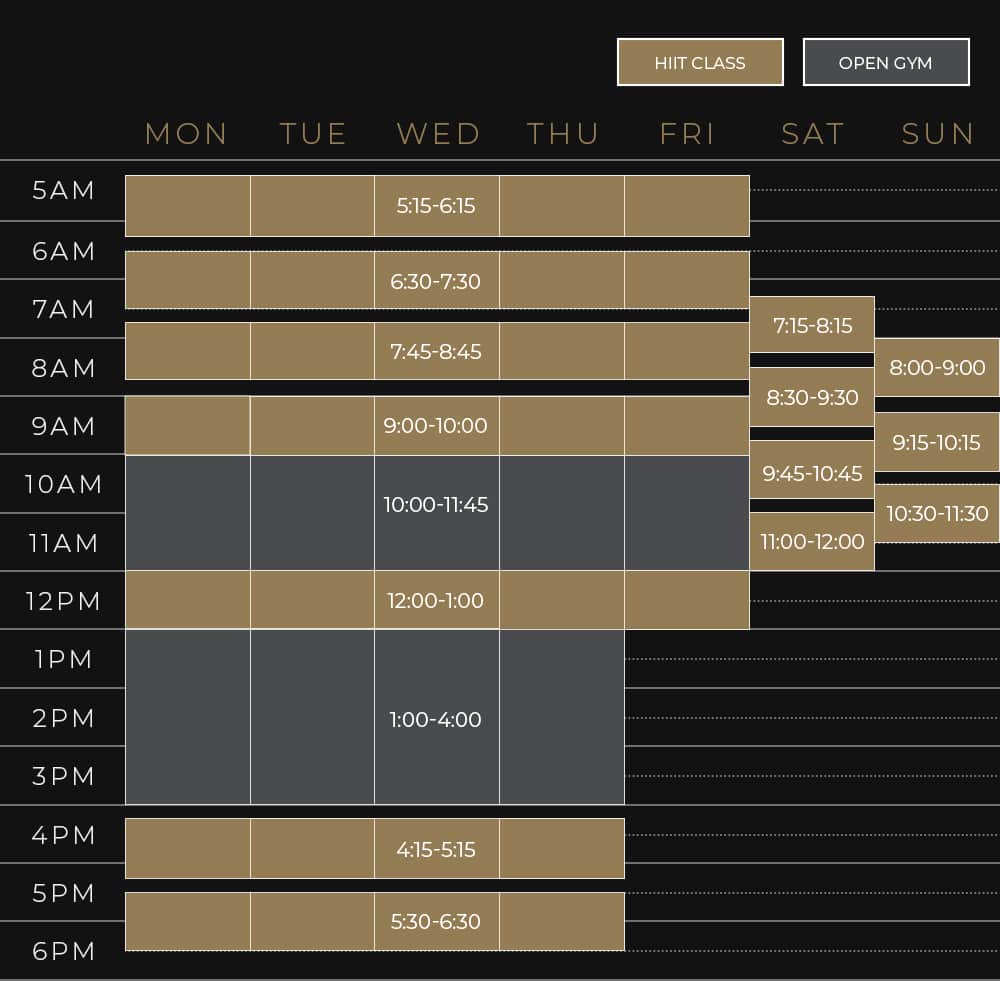1000x981 pixels.
Task: Pick the 5:30-6:30 evening class
Action: pyautogui.click(x=436, y=922)
